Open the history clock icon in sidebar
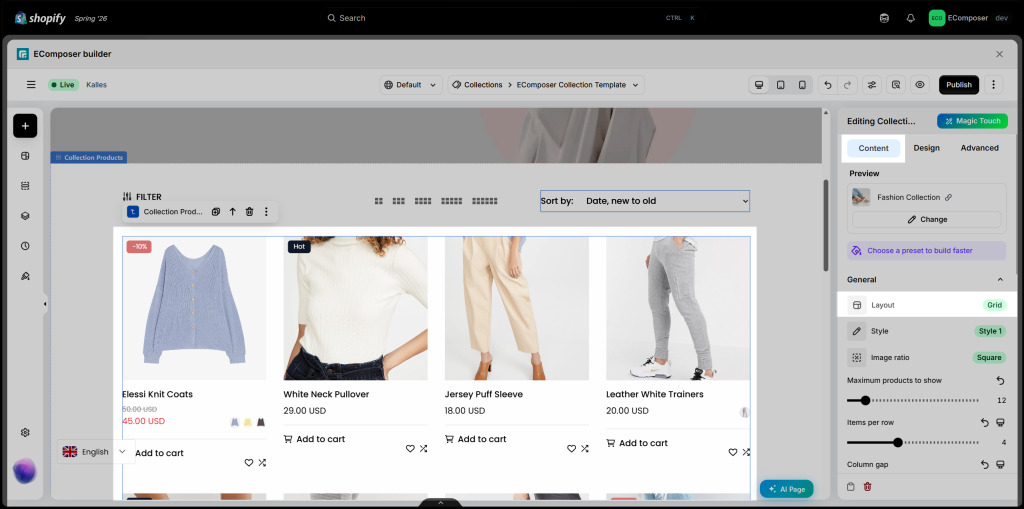1024x509 pixels. click(25, 246)
